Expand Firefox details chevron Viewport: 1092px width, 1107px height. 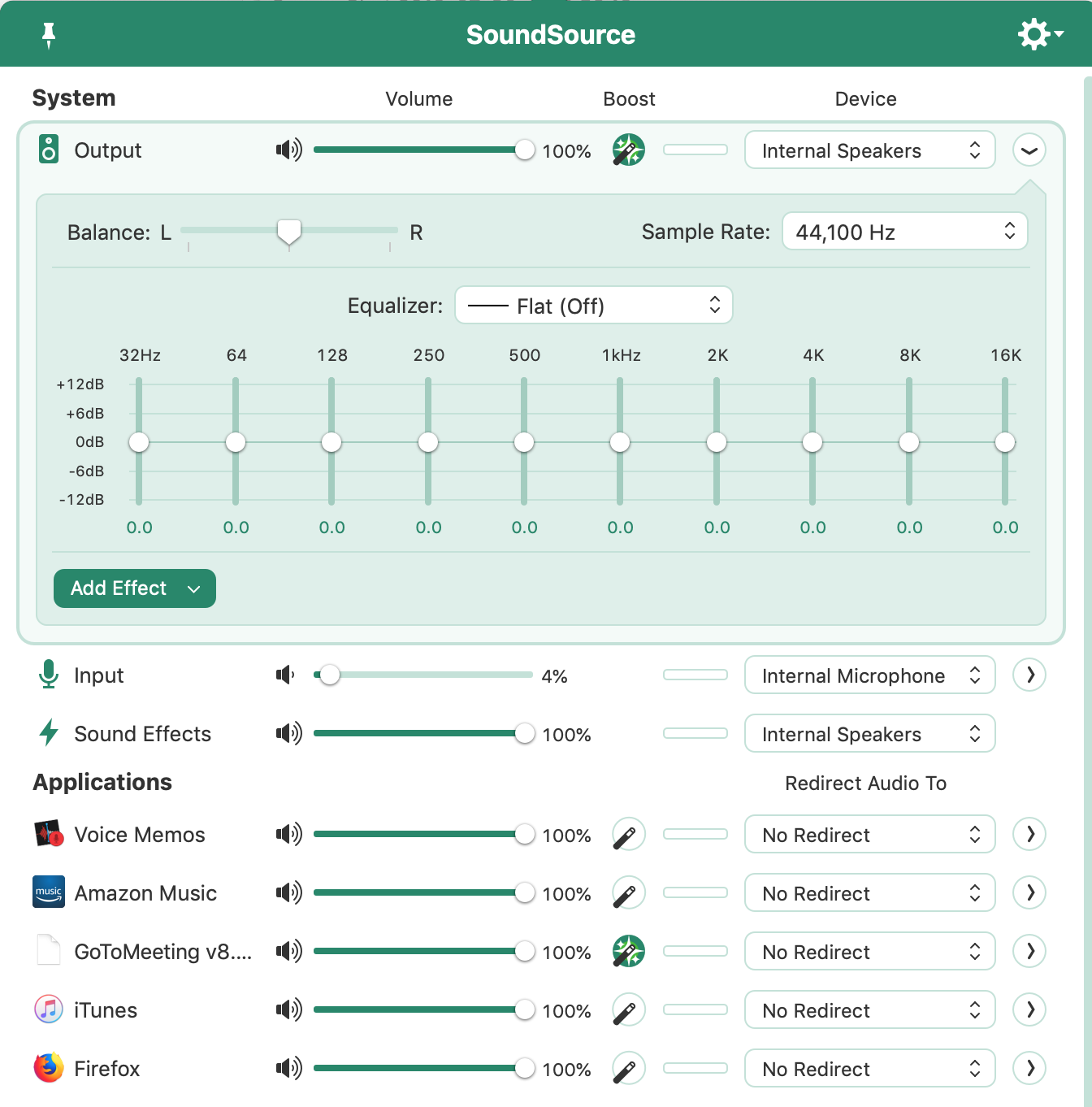point(1029,1068)
